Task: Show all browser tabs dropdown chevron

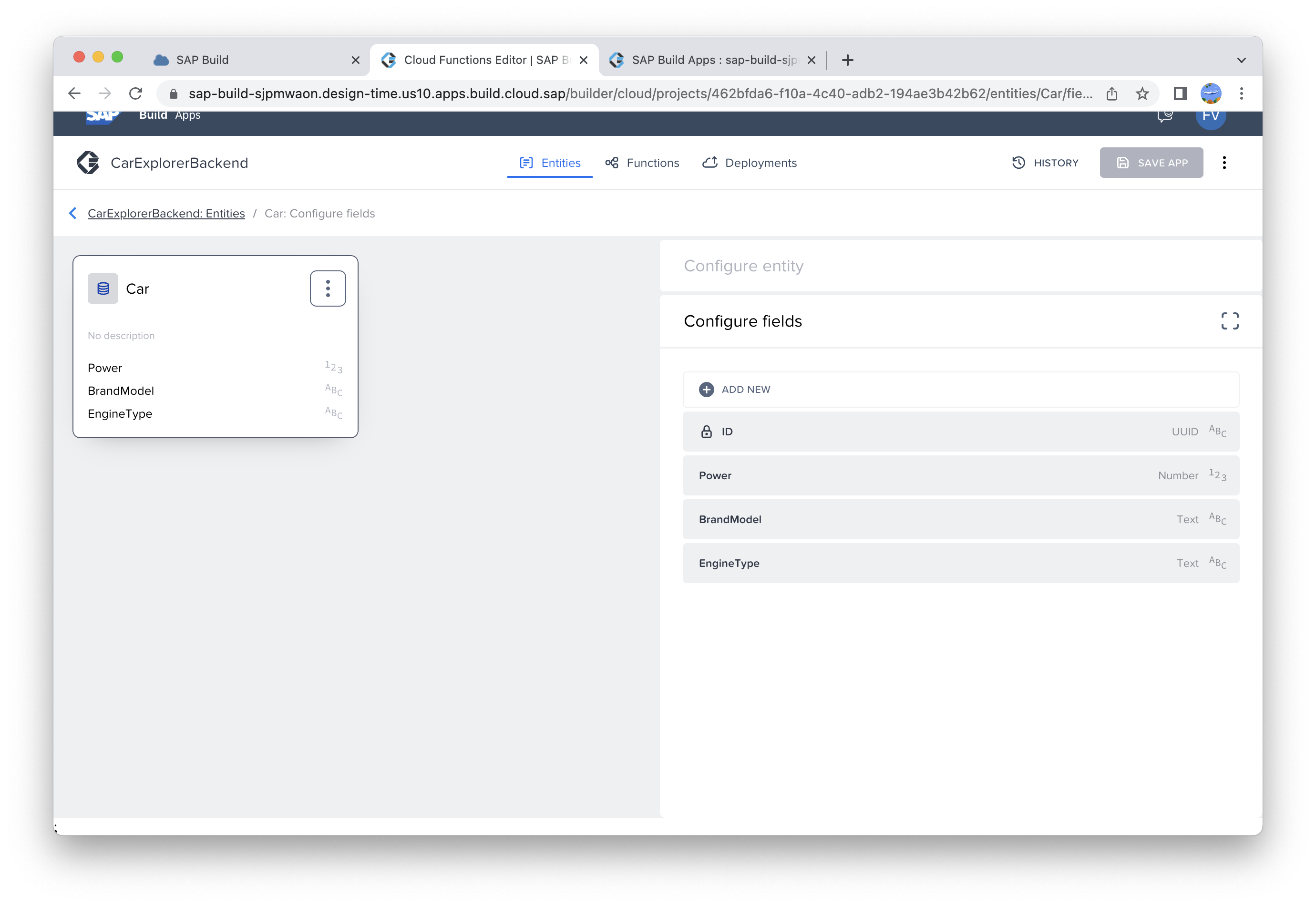Action: pyautogui.click(x=1241, y=60)
